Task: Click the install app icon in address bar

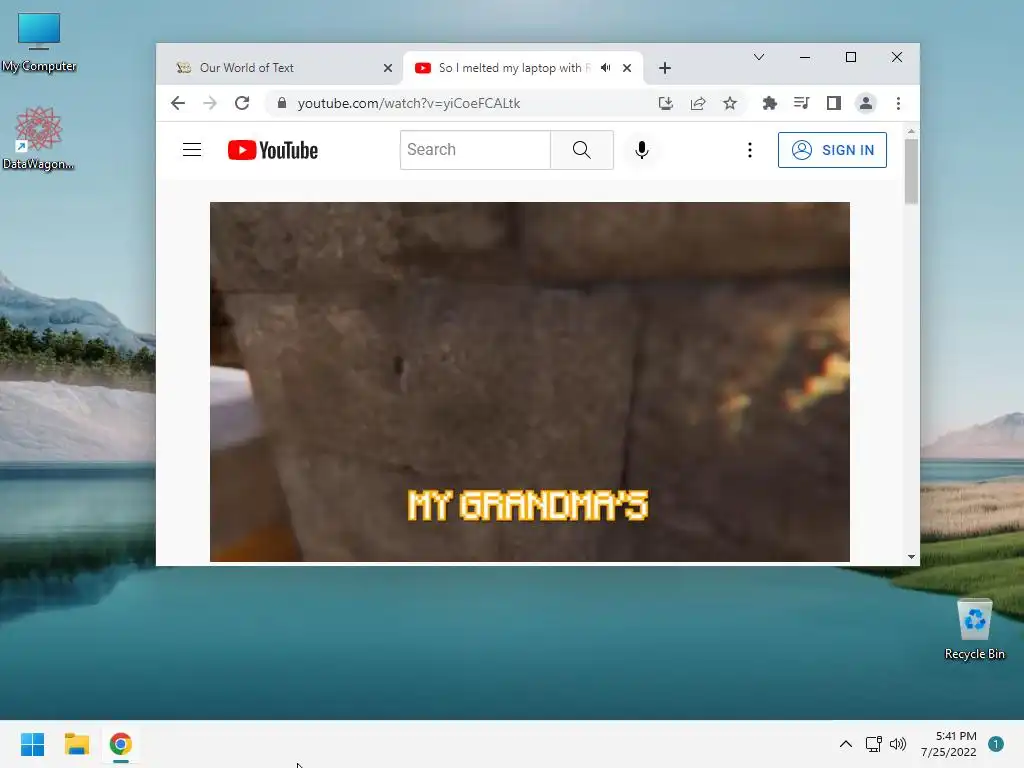Action: (x=665, y=103)
